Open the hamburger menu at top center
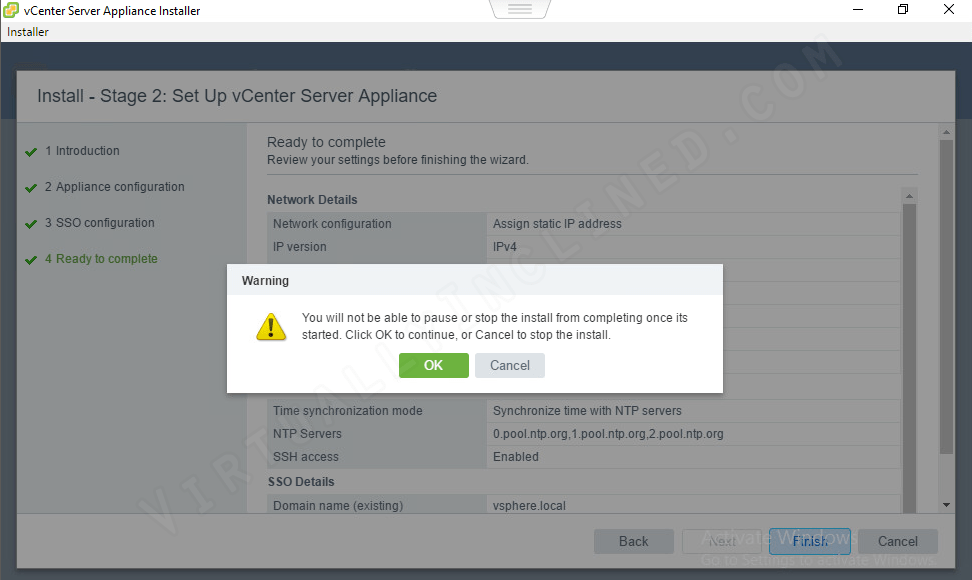972x580 pixels. (519, 7)
